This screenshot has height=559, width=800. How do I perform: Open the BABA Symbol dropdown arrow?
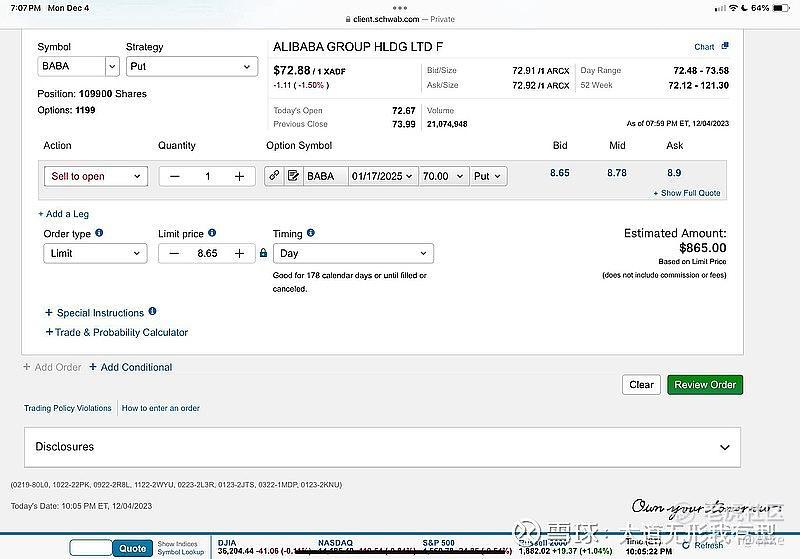[x=112, y=66]
